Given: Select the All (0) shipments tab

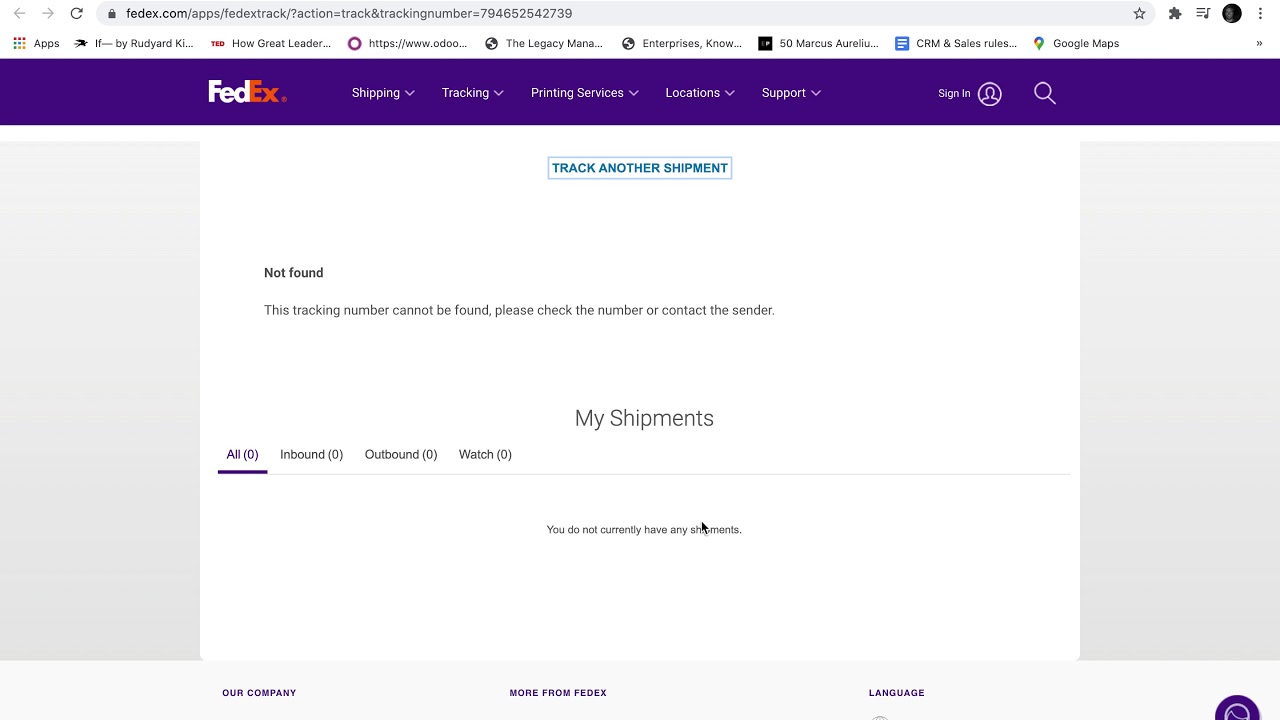Looking at the screenshot, I should pyautogui.click(x=242, y=455).
